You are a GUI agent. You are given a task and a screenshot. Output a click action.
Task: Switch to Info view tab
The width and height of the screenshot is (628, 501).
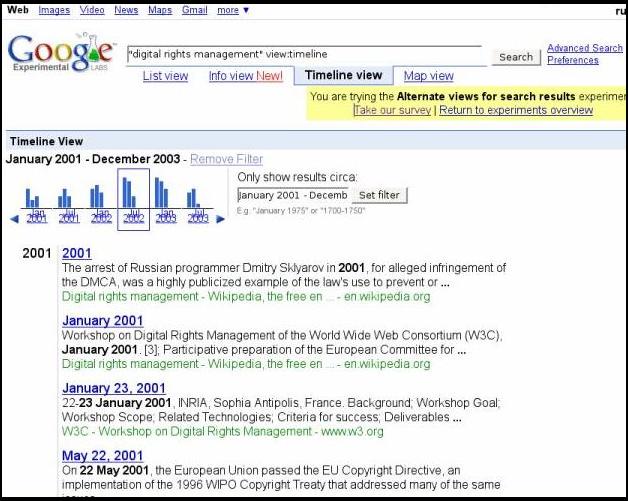click(x=246, y=76)
